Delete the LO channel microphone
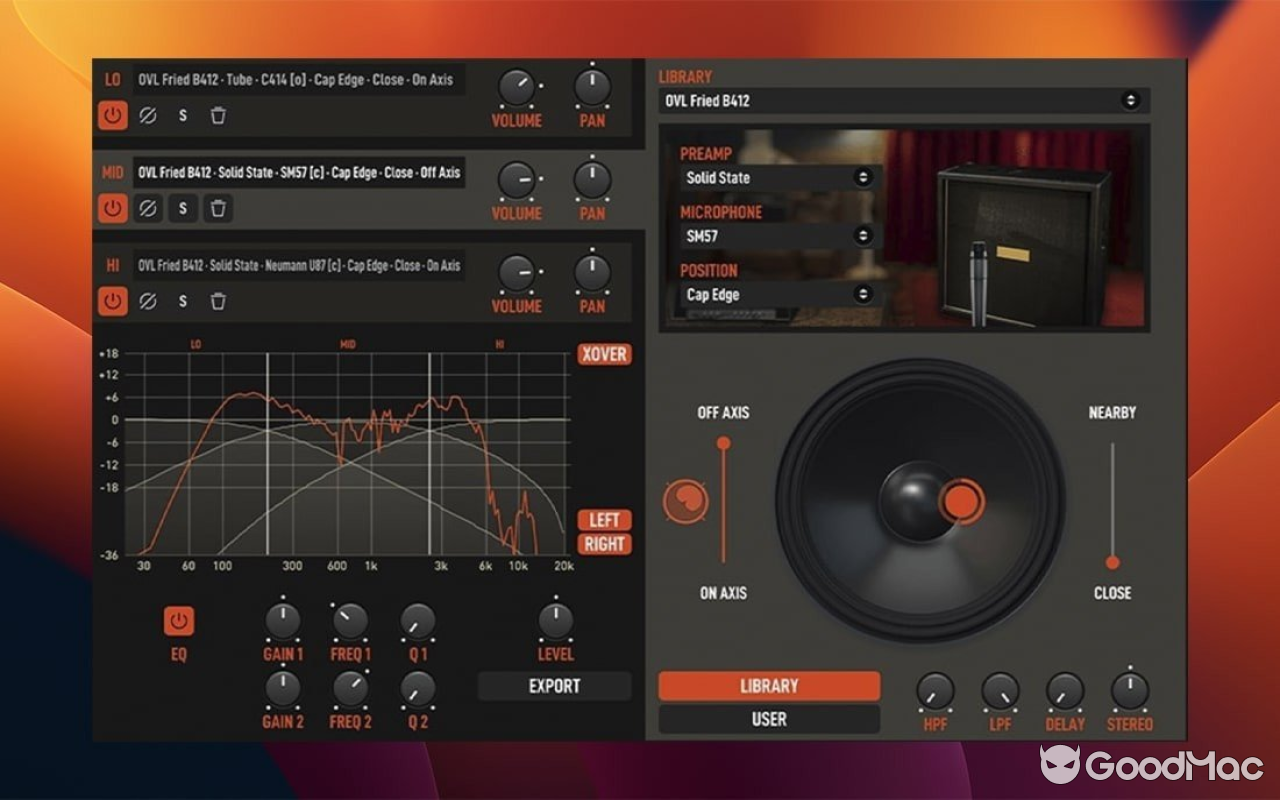 (217, 116)
